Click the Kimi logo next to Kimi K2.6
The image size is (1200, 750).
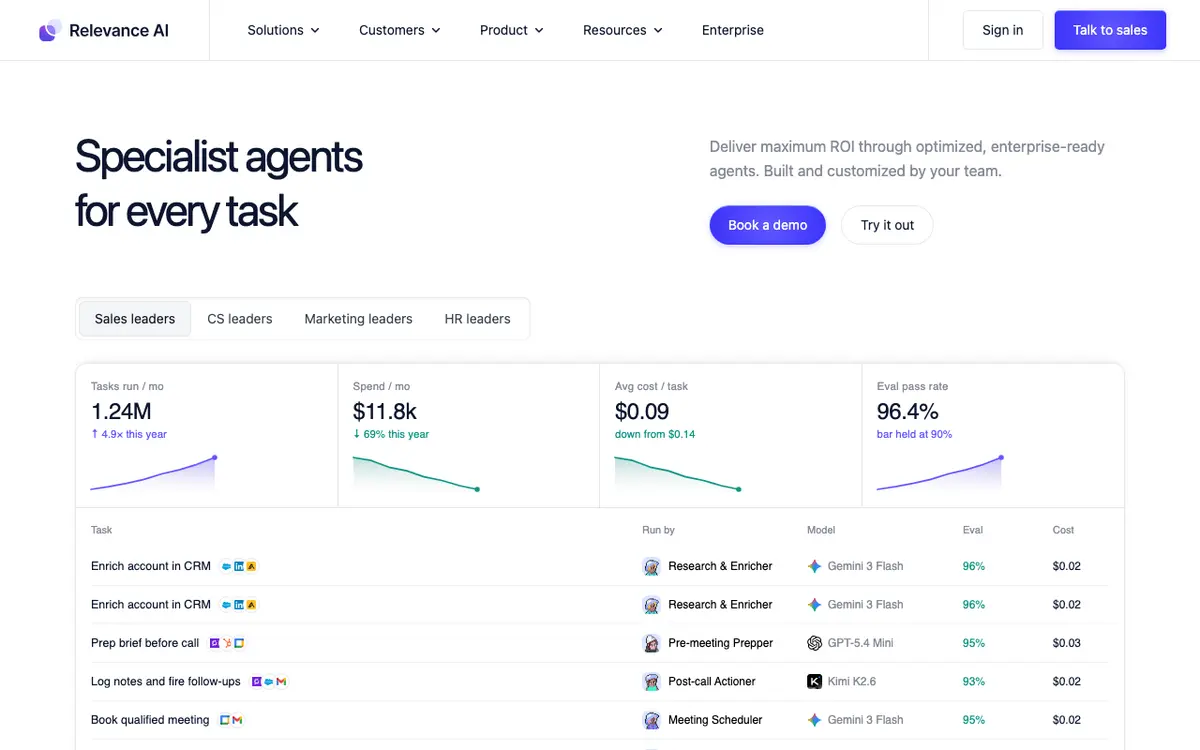[815, 682]
